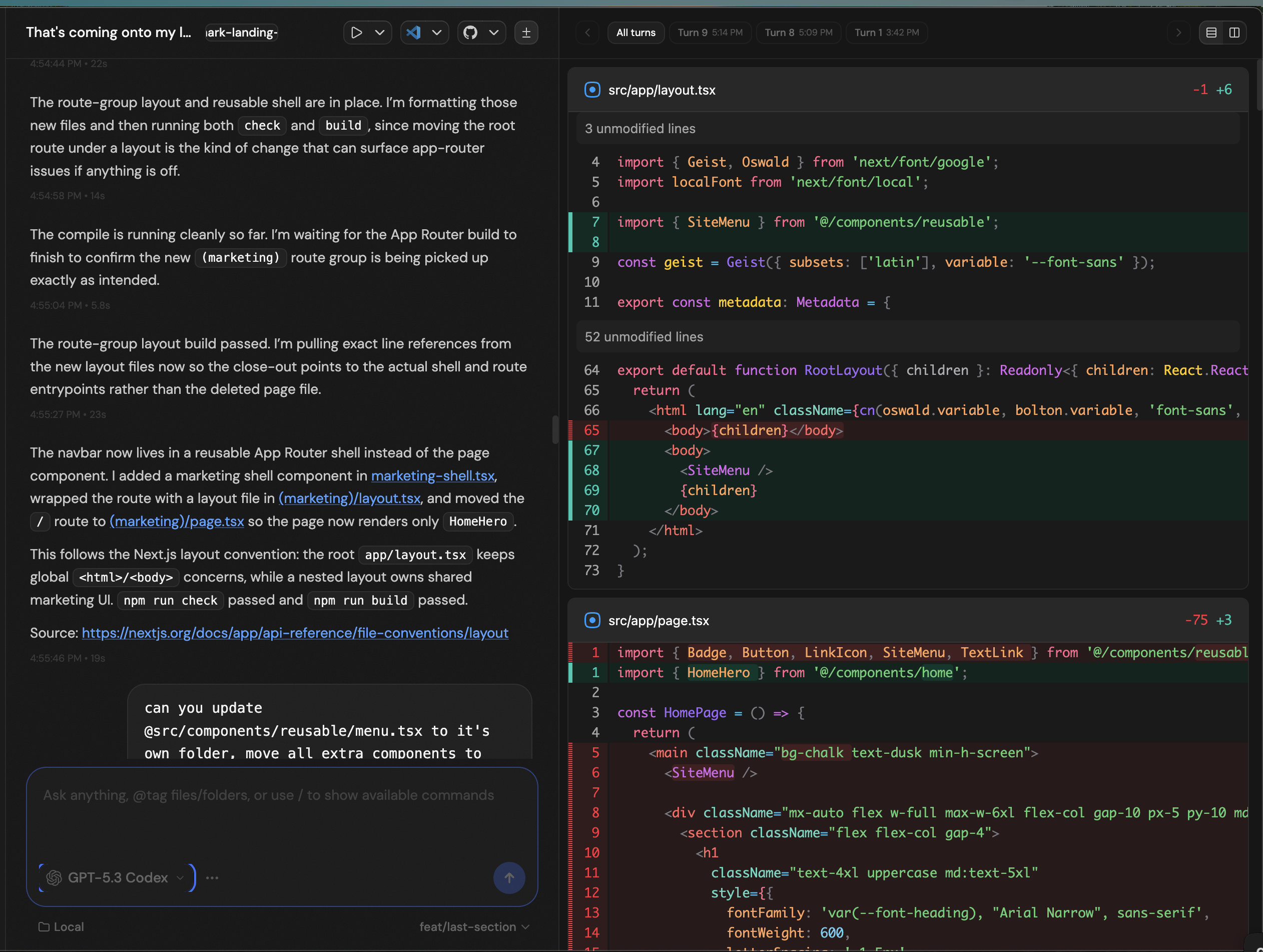This screenshot has width=1263, height=952.
Task: Open the more options ellipsis icon
Action: [212, 878]
